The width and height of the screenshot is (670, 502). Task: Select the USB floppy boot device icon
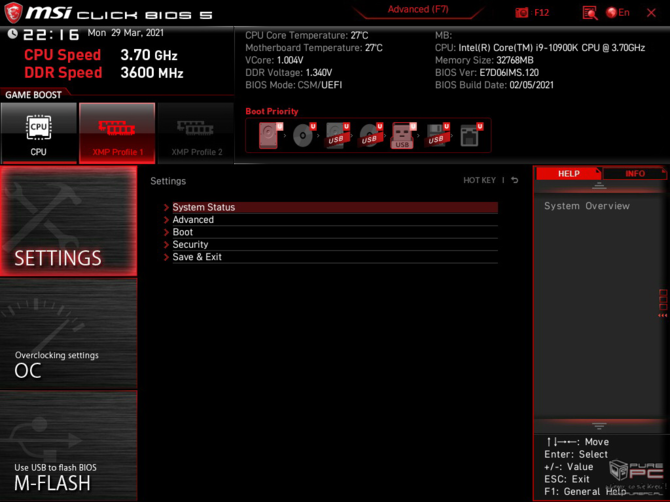click(437, 135)
